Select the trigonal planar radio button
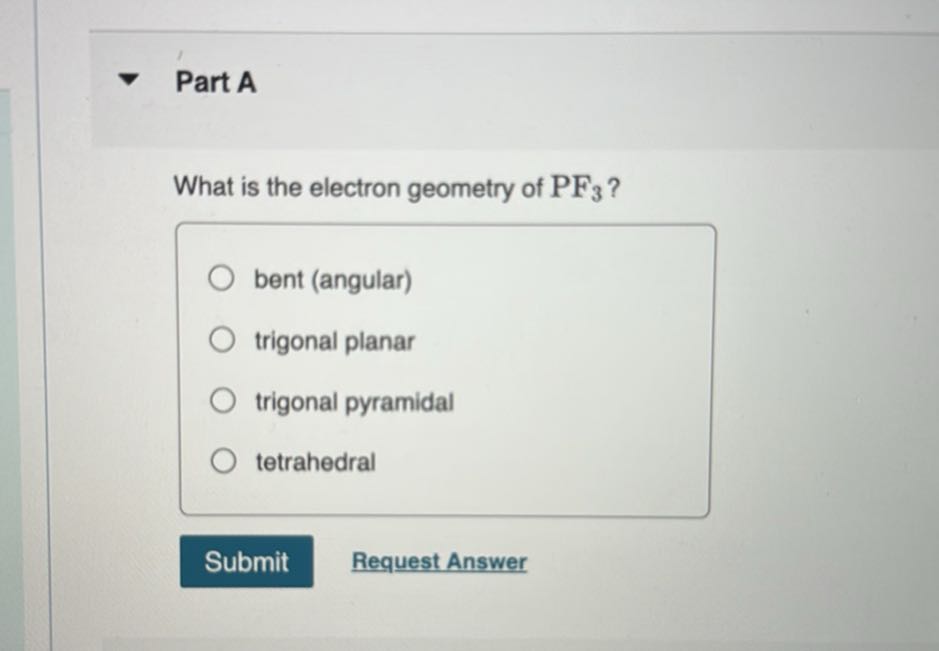 coord(221,339)
